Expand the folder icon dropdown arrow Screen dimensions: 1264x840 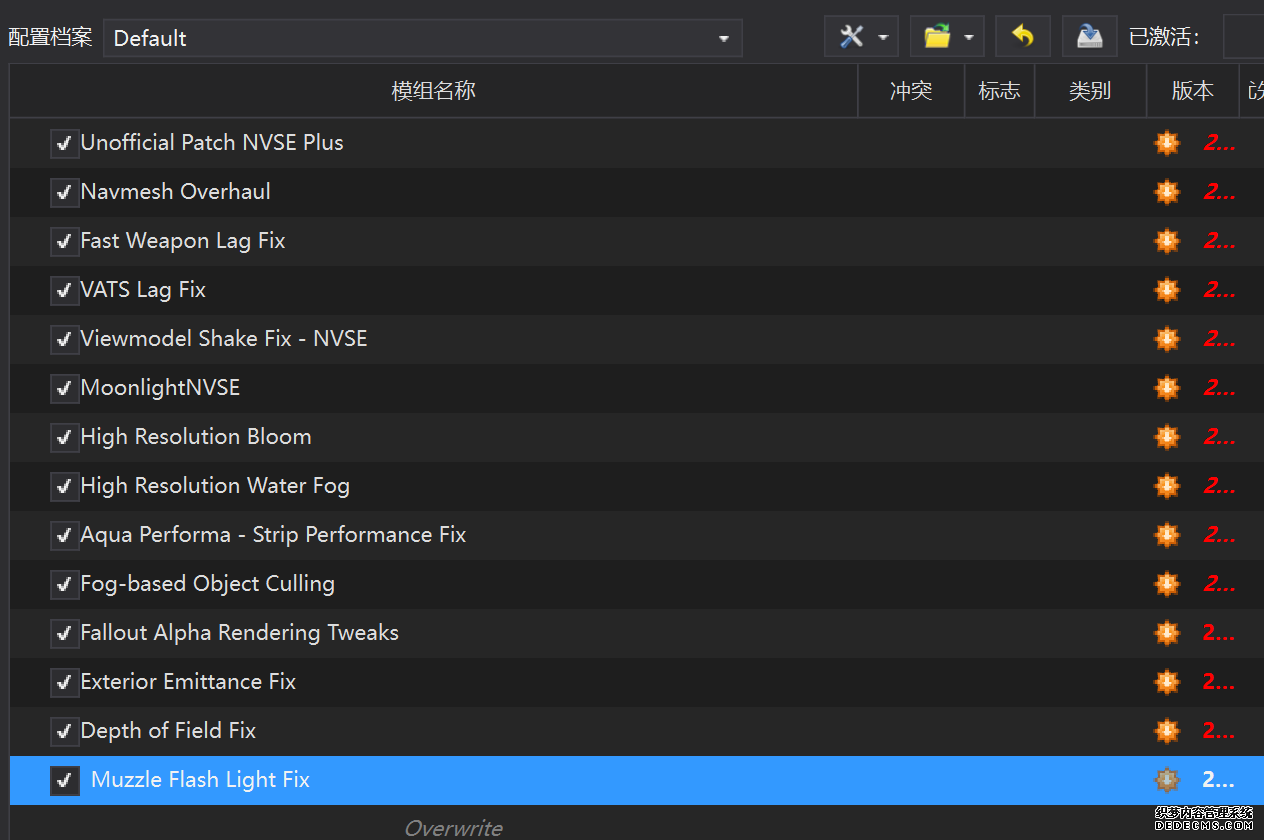(x=969, y=38)
